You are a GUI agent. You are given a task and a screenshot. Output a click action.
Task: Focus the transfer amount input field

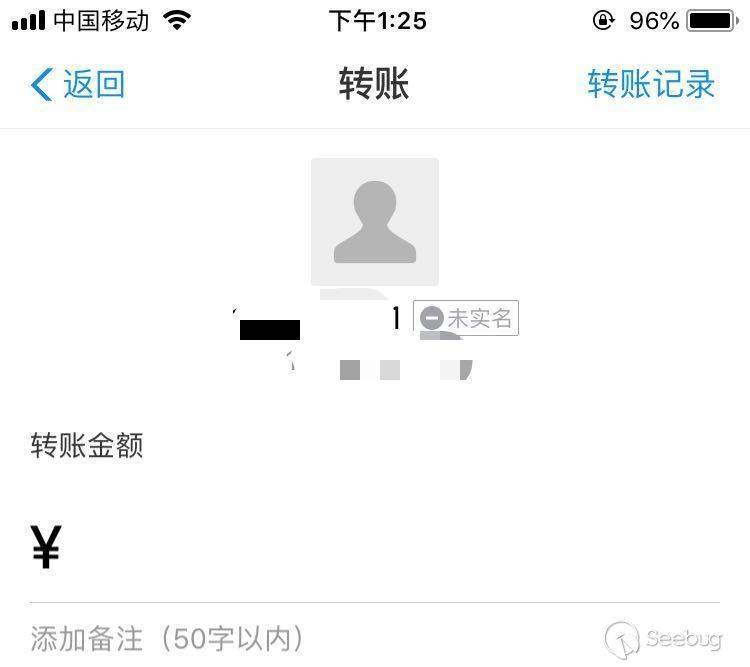point(375,546)
